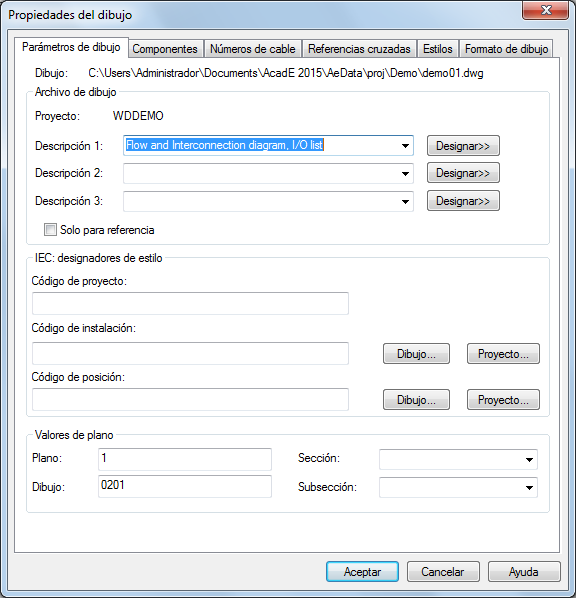Open the Números de cable tab
576x598 pixels.
point(253,49)
